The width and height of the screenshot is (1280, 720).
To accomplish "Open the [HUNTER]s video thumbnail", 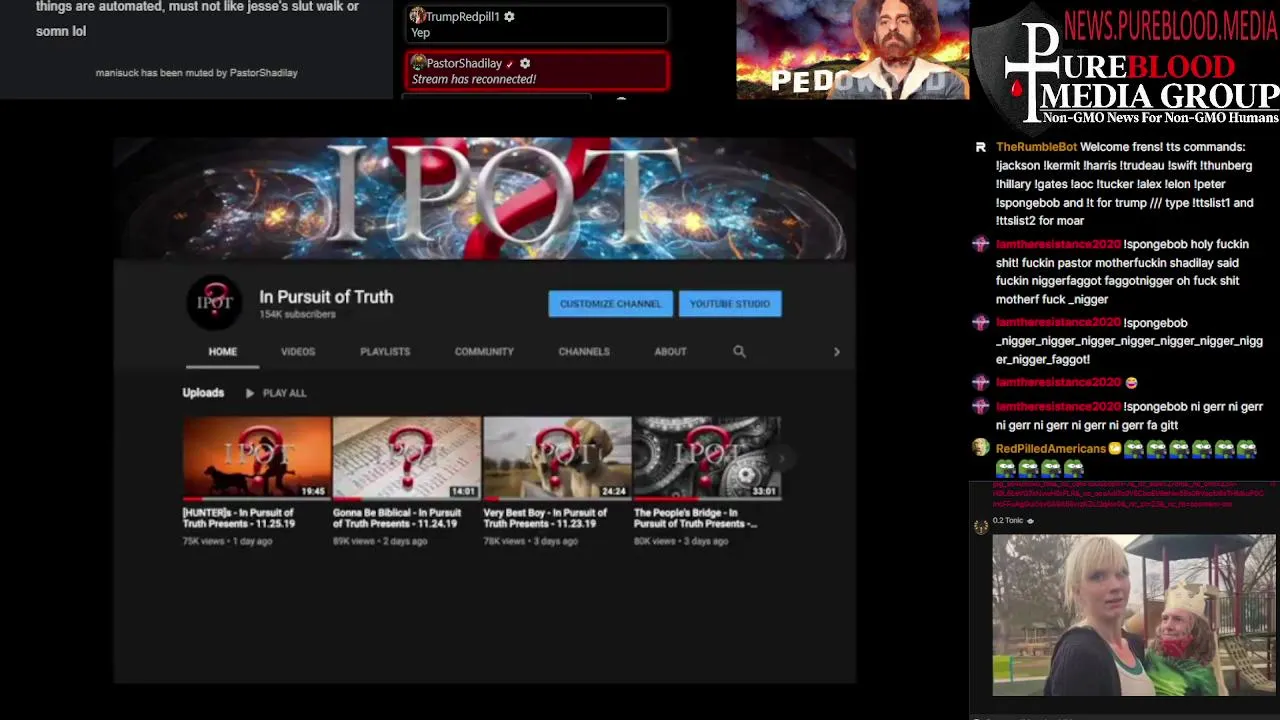I will (x=256, y=458).
